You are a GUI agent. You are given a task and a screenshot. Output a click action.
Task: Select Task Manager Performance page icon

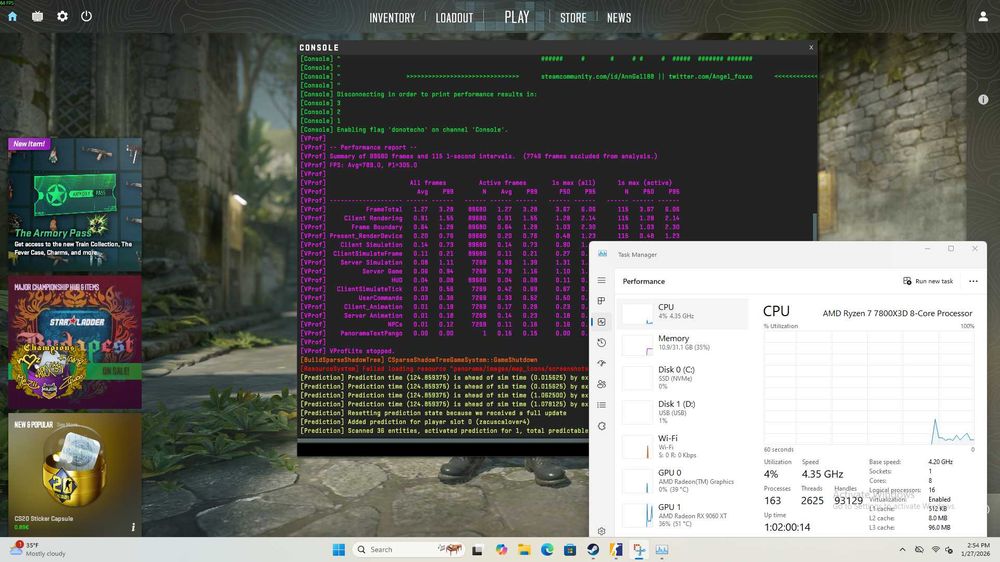pyautogui.click(x=601, y=322)
